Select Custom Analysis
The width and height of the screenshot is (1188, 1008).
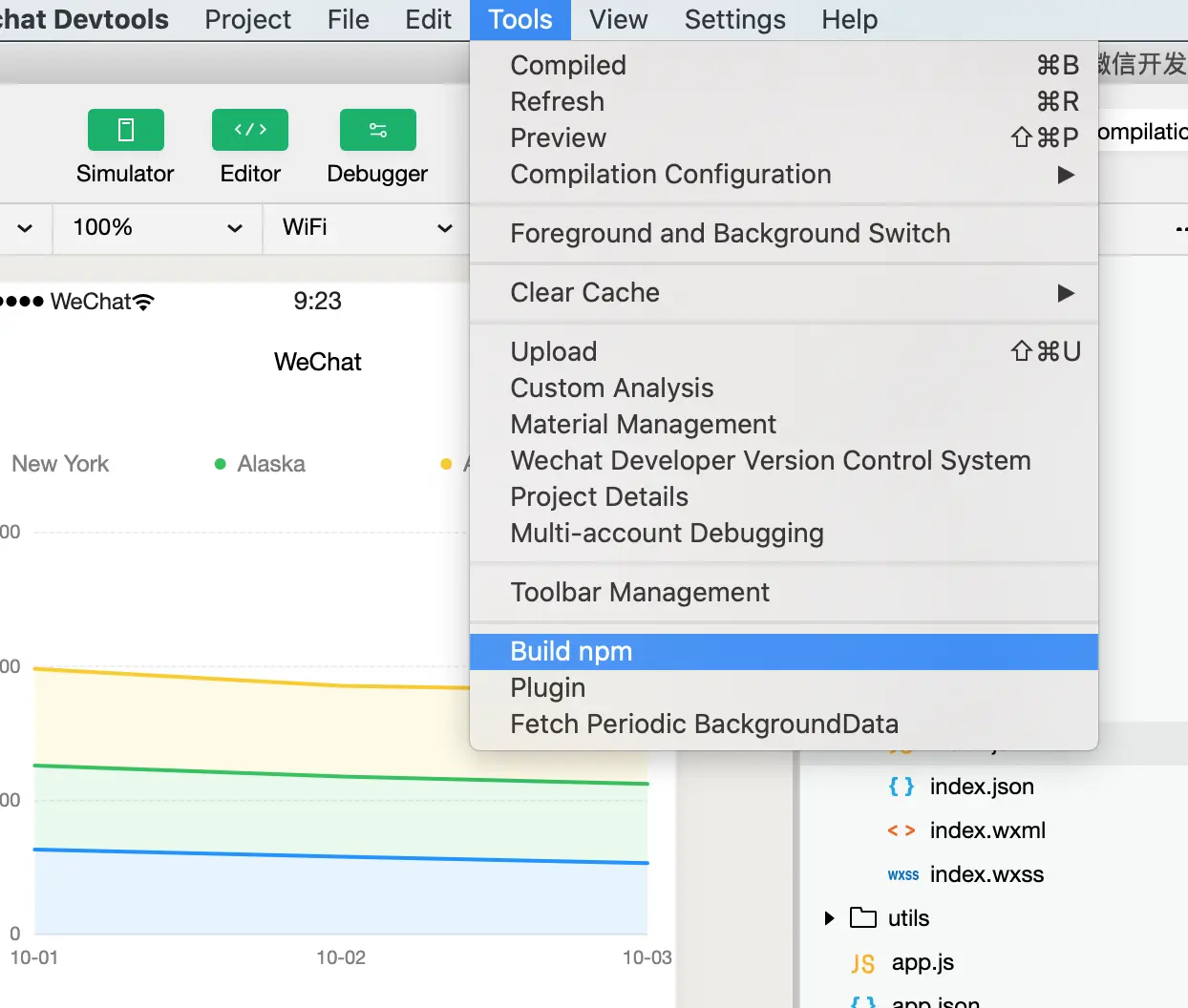point(784,388)
